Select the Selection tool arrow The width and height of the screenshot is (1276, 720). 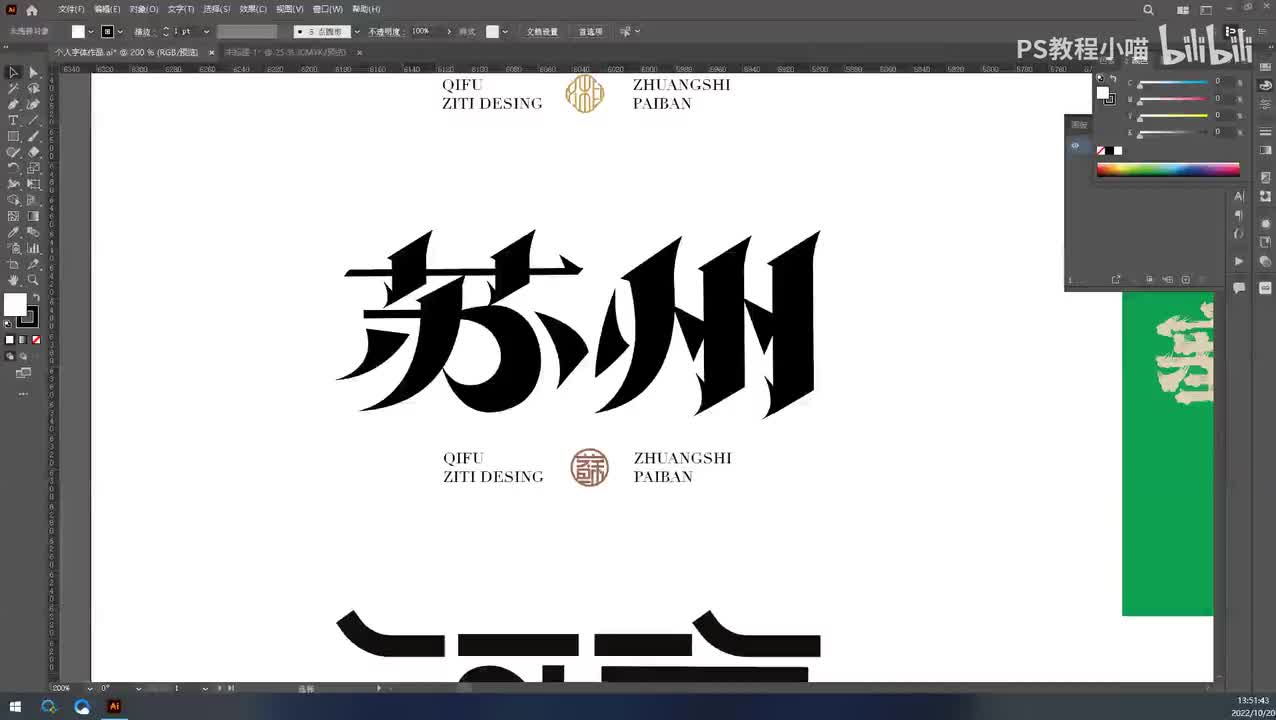point(13,72)
